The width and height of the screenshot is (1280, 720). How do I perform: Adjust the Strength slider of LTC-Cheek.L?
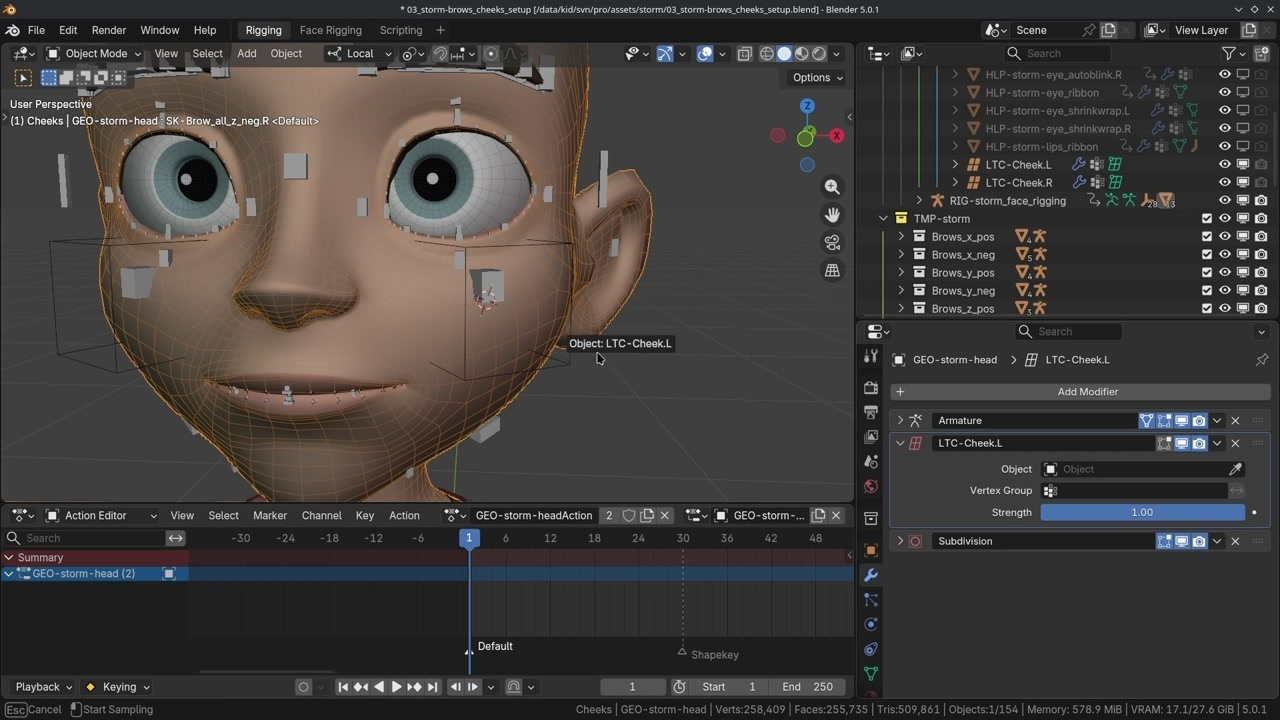click(x=1142, y=512)
